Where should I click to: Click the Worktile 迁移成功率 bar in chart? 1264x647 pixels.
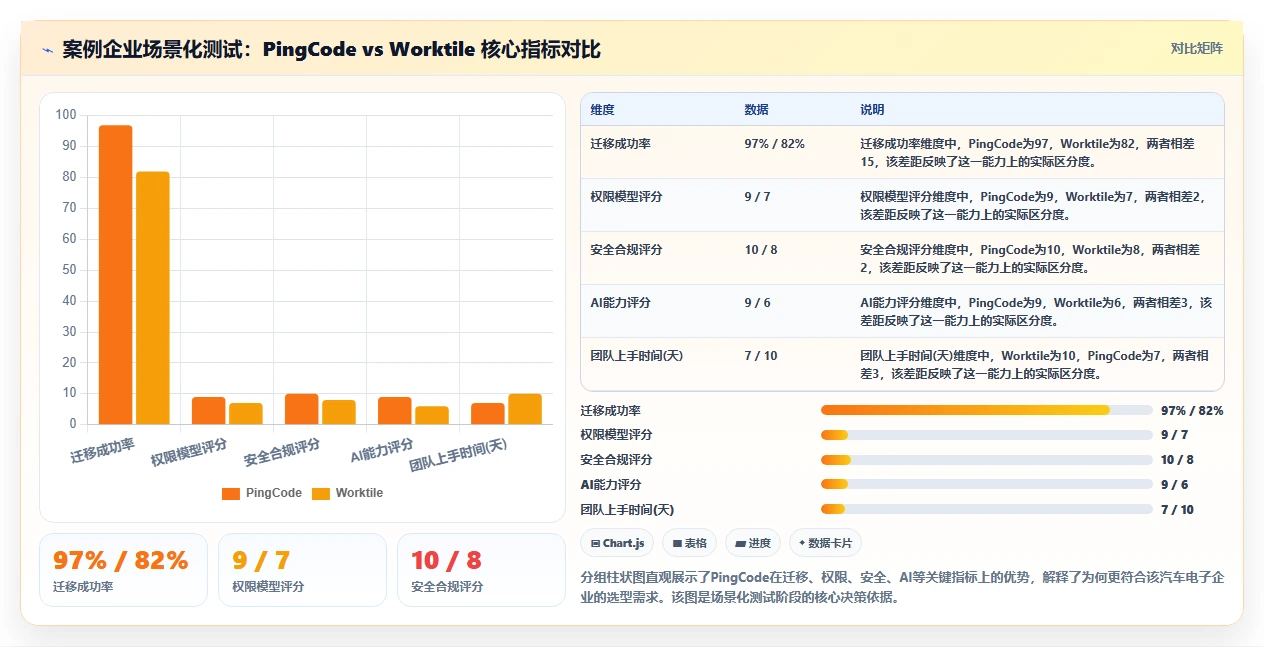153,297
